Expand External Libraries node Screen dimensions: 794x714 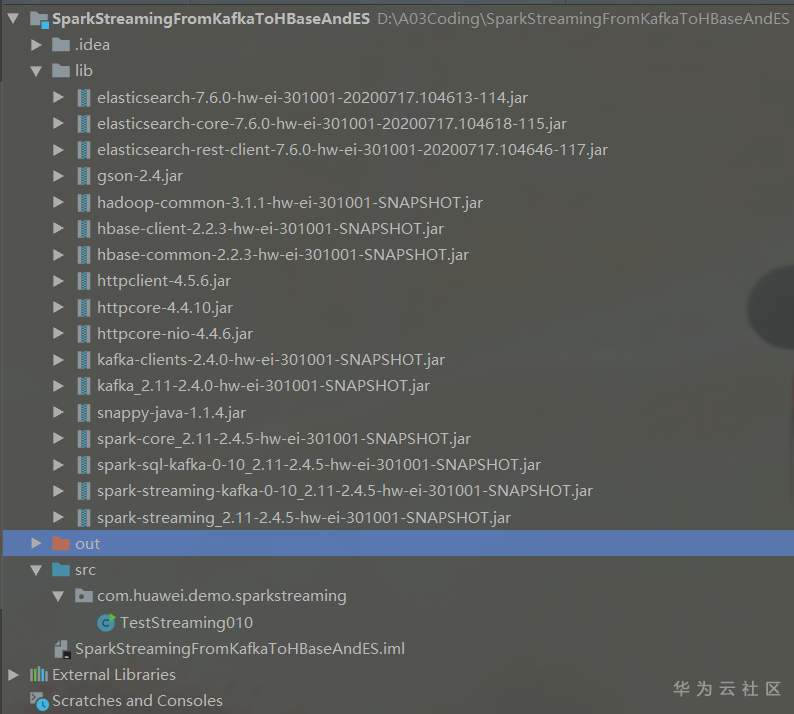pos(14,675)
